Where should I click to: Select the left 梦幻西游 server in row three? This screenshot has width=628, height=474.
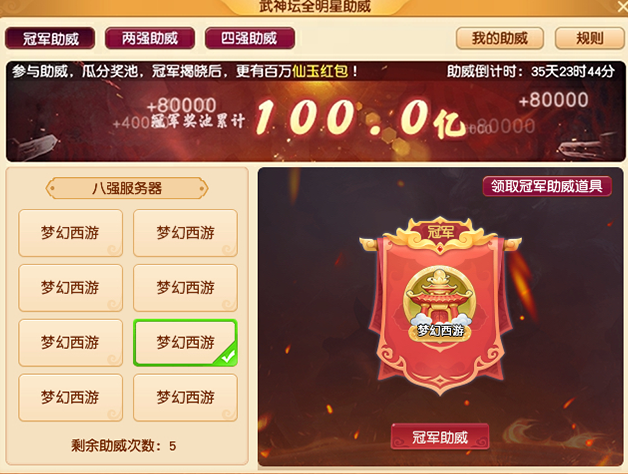click(x=70, y=343)
